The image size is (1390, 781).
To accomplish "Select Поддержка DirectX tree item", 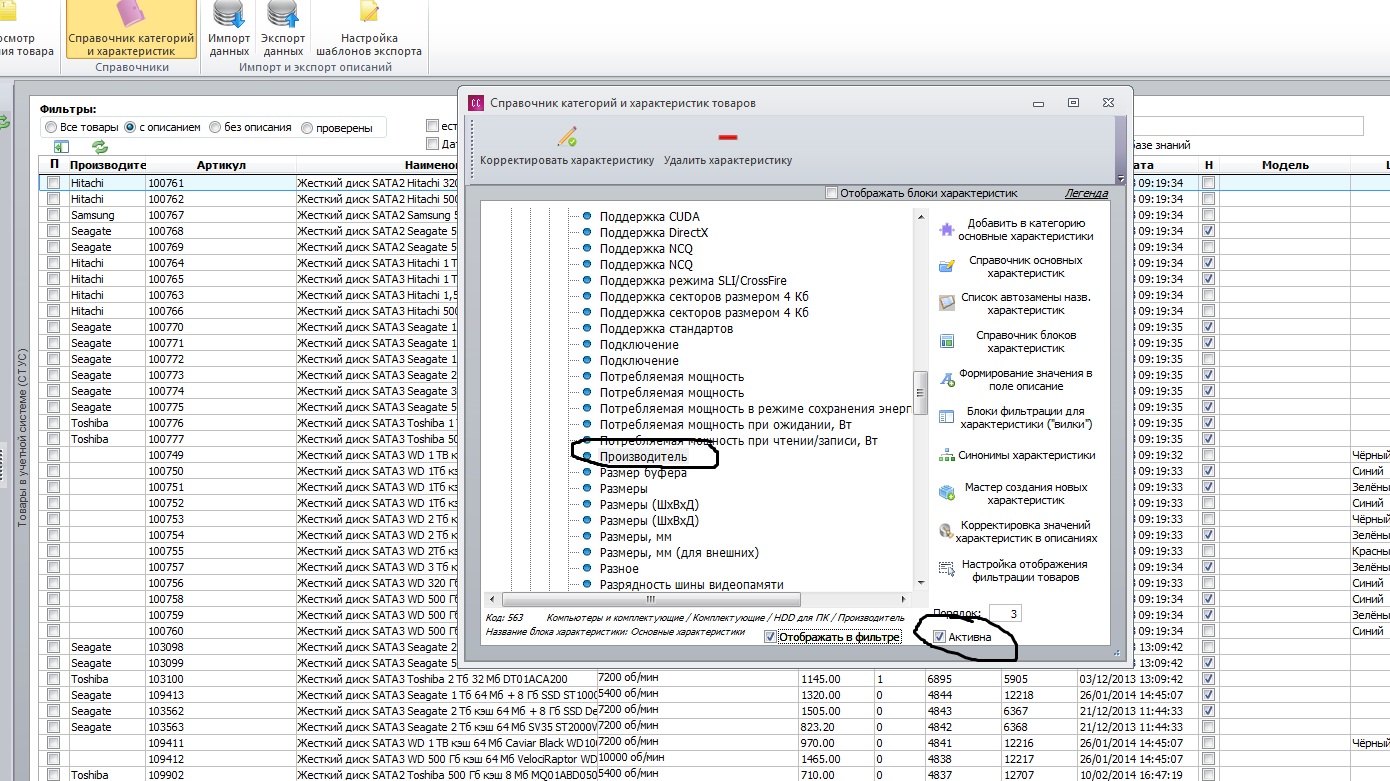I will click(654, 233).
